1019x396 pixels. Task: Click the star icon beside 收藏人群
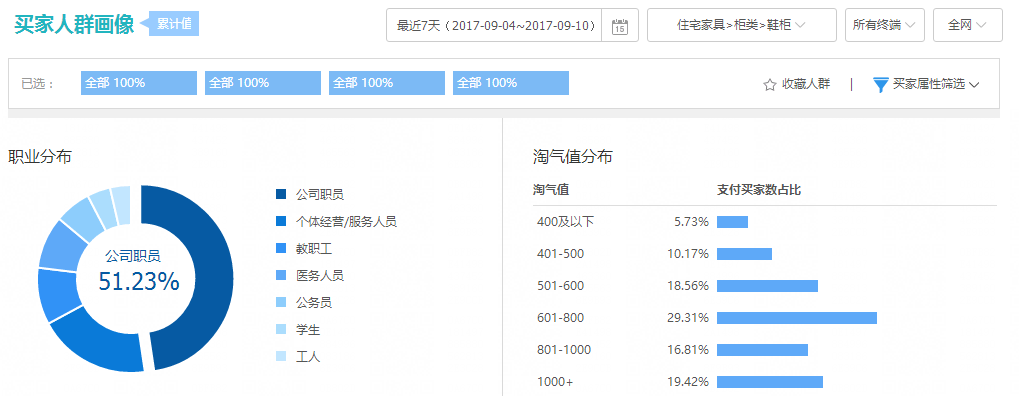pos(769,85)
